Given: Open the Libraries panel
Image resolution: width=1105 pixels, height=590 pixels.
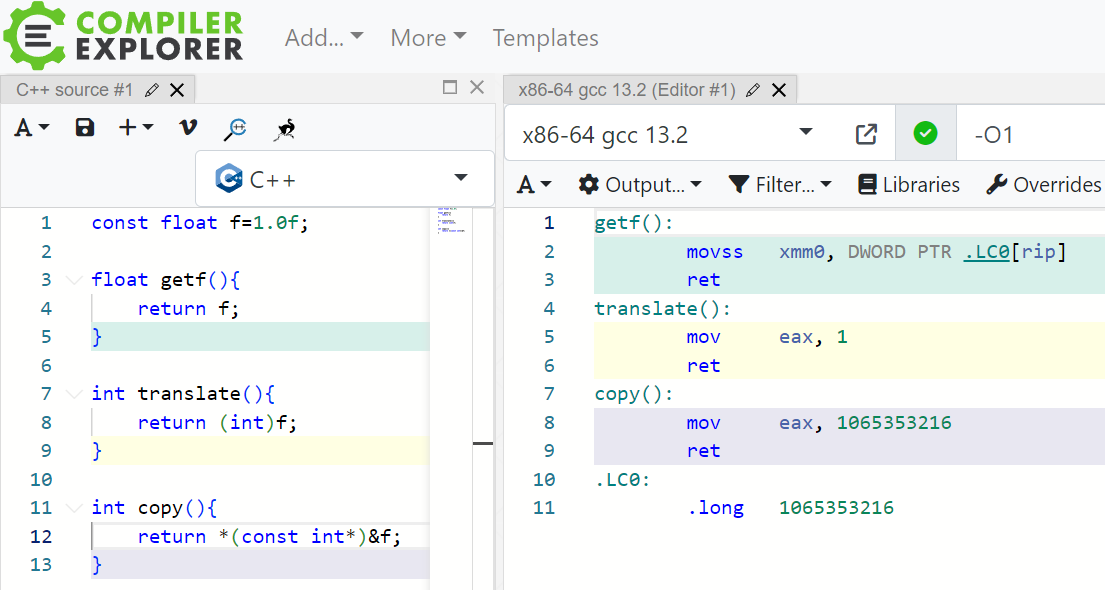Looking at the screenshot, I should click(x=909, y=185).
